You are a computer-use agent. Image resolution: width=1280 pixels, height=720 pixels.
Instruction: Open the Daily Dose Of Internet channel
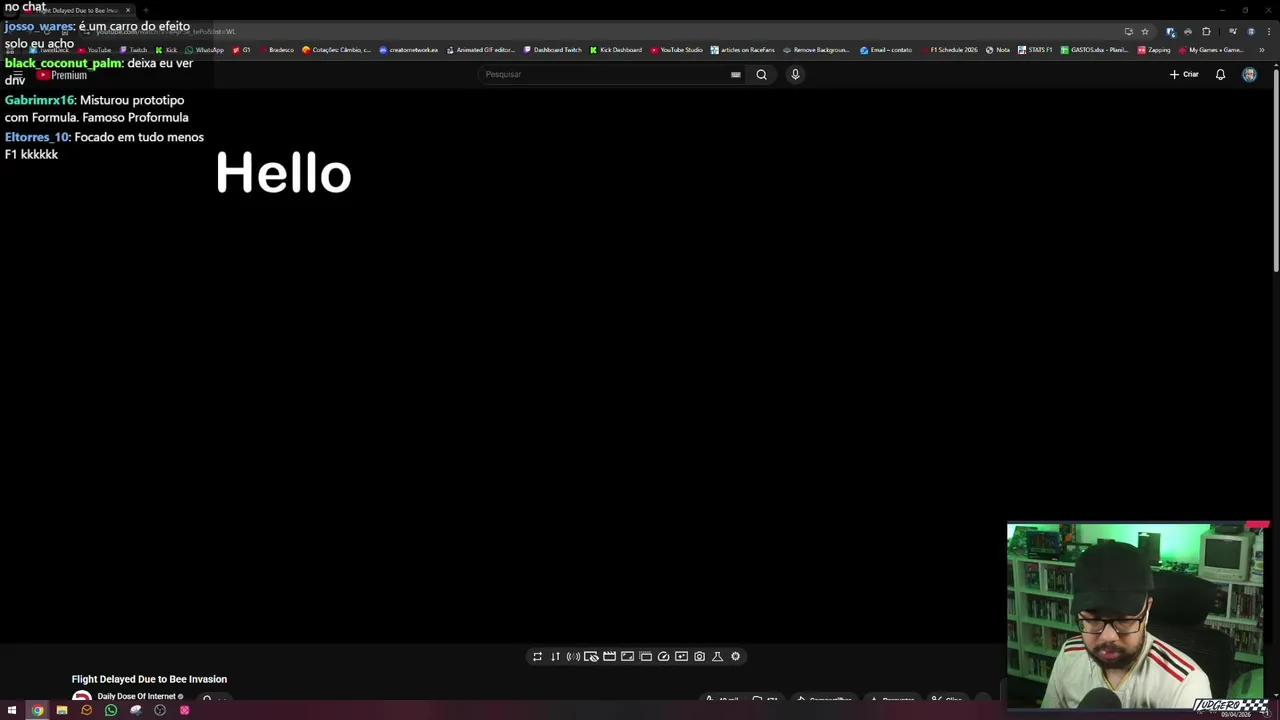(x=137, y=696)
